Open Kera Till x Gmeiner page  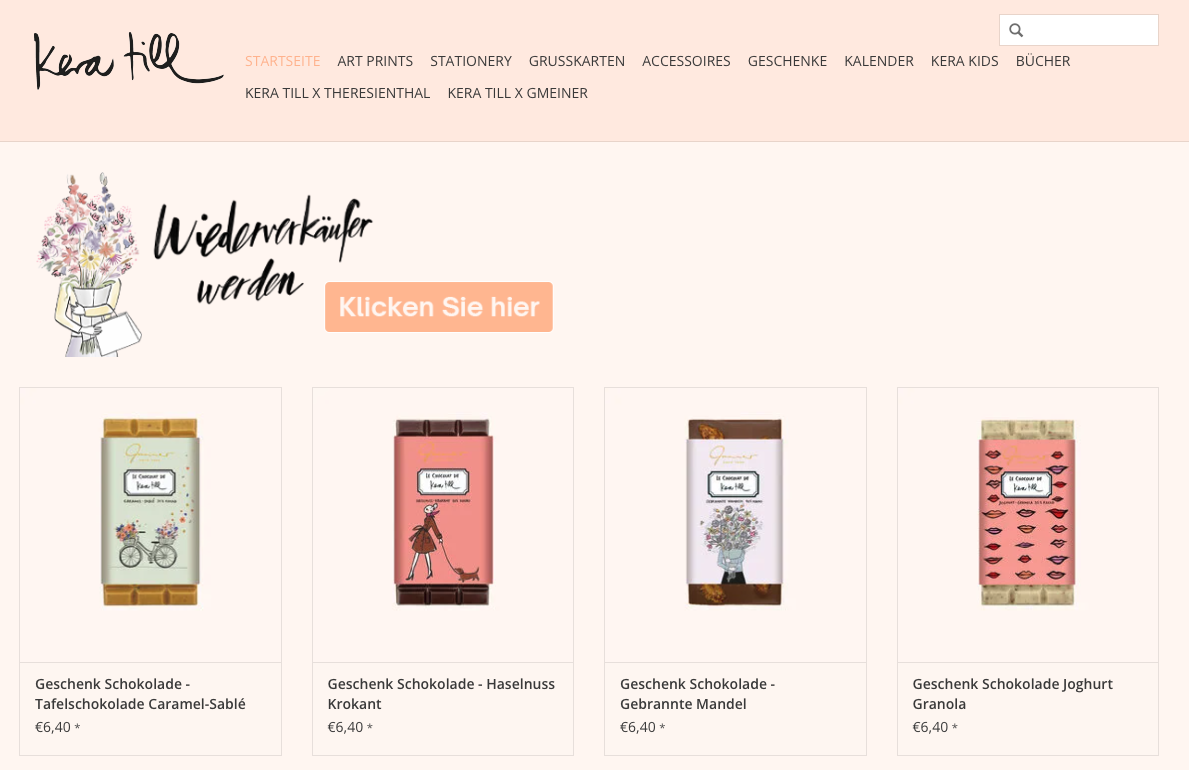[517, 93]
